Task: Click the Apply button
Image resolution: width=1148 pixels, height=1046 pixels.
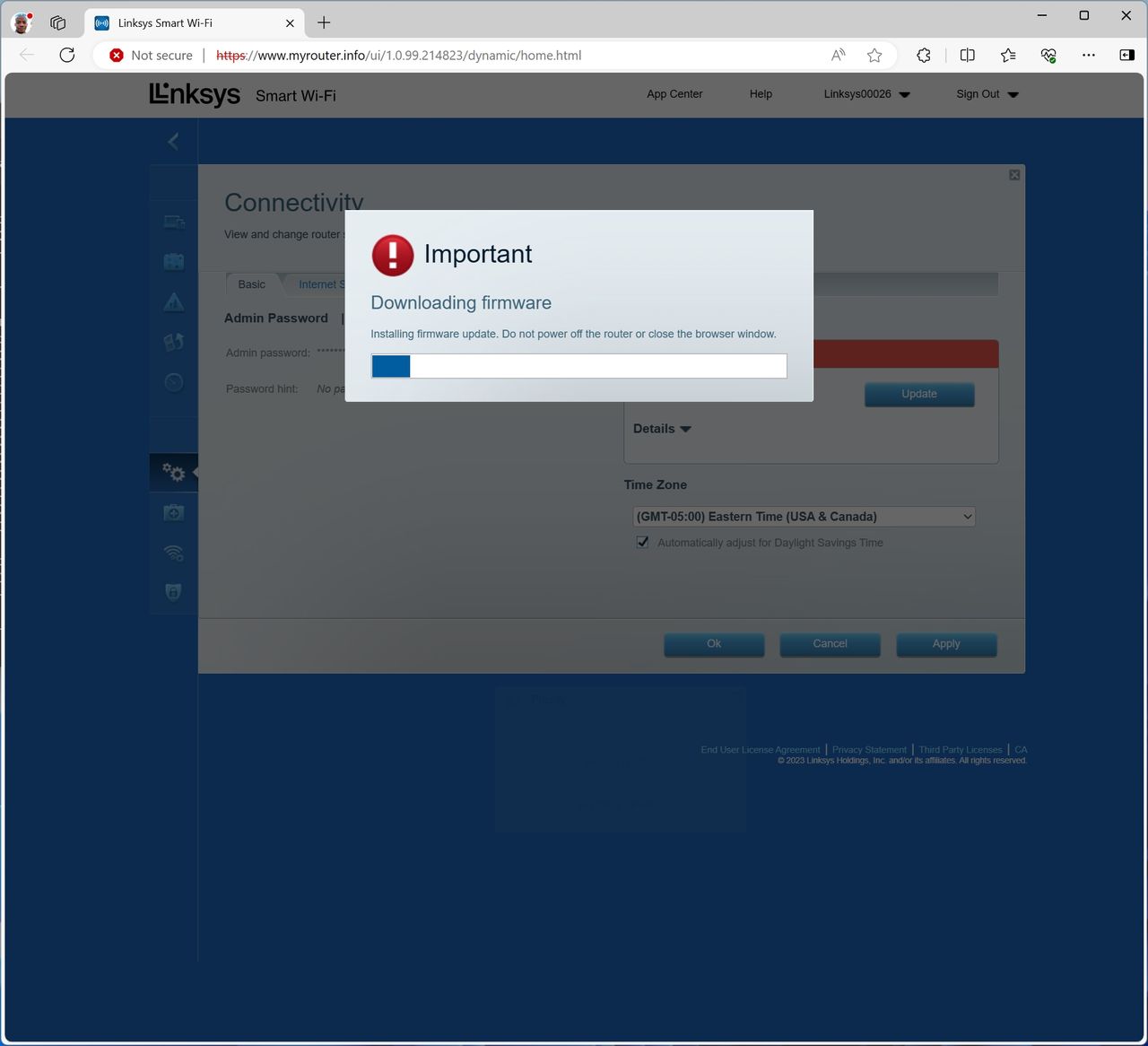Action: (x=946, y=644)
